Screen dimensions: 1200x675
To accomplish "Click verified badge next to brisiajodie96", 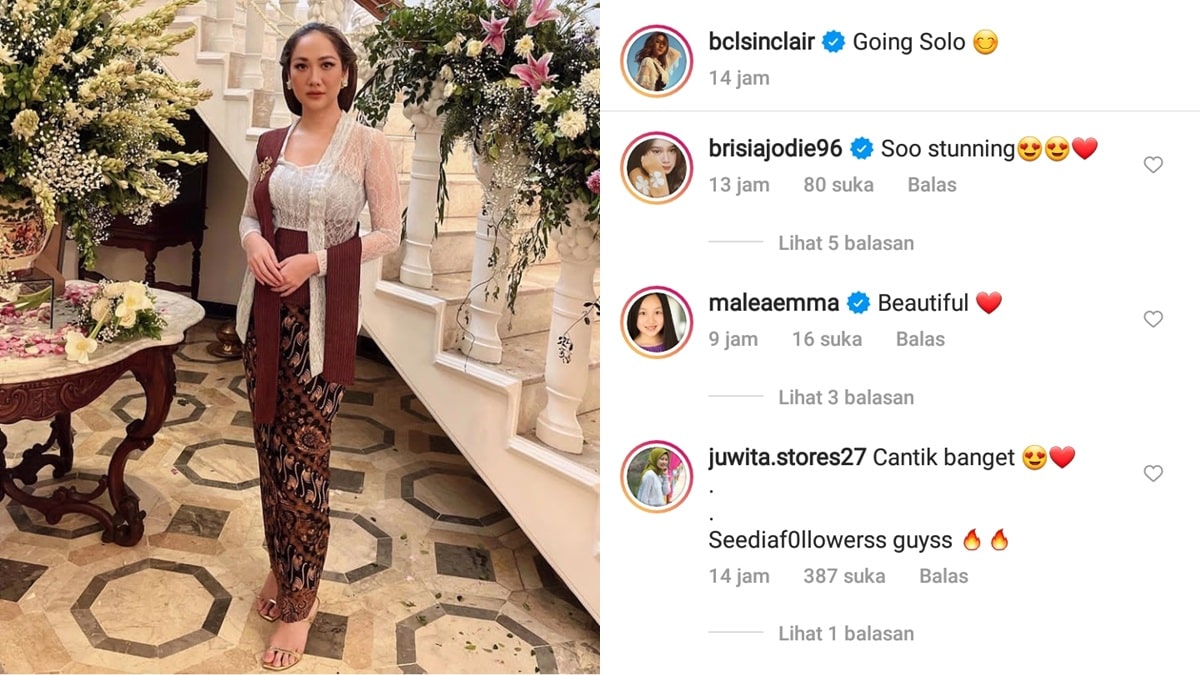I will click(862, 149).
